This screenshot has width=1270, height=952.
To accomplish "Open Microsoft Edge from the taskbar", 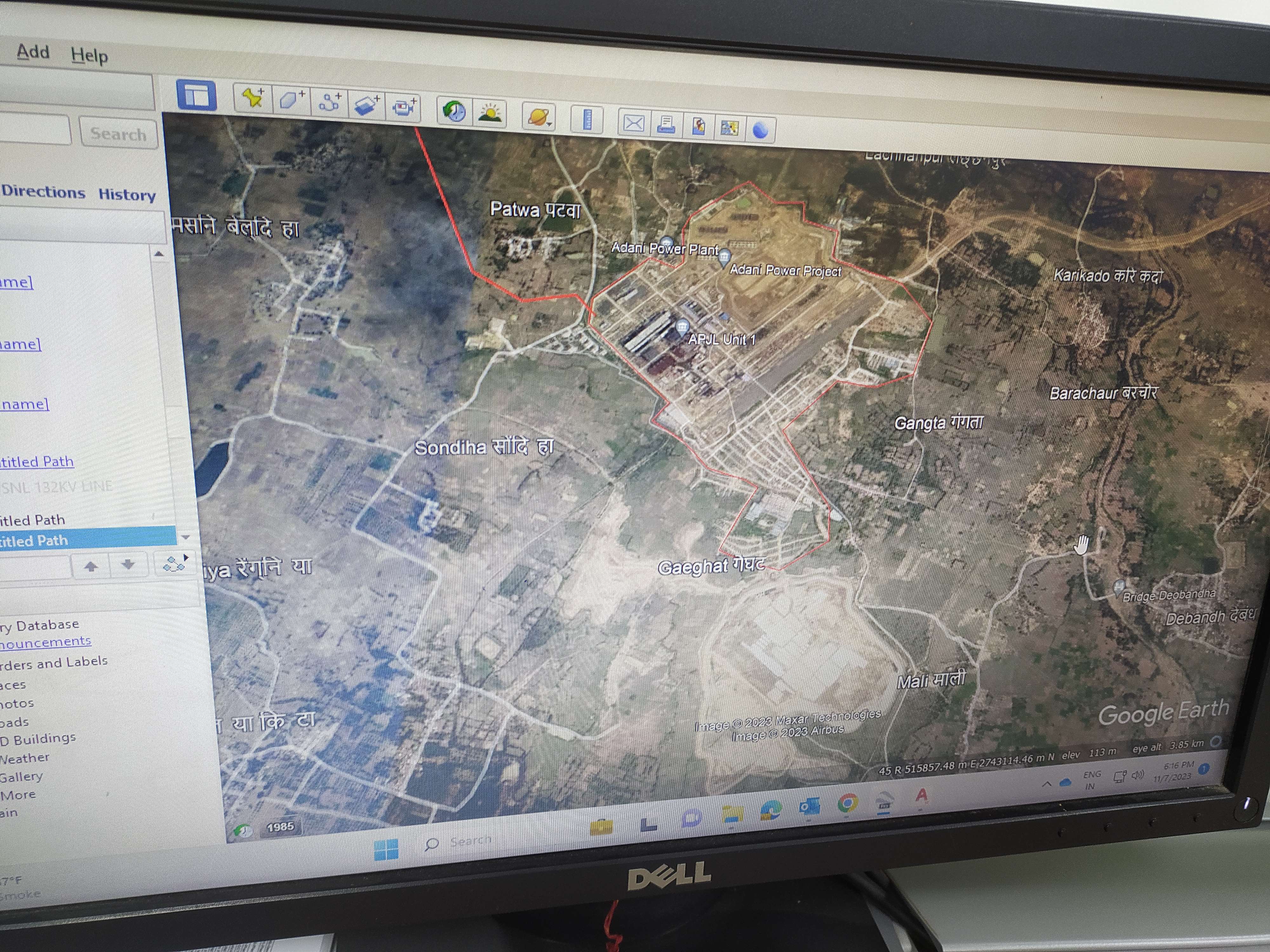I will [x=771, y=810].
